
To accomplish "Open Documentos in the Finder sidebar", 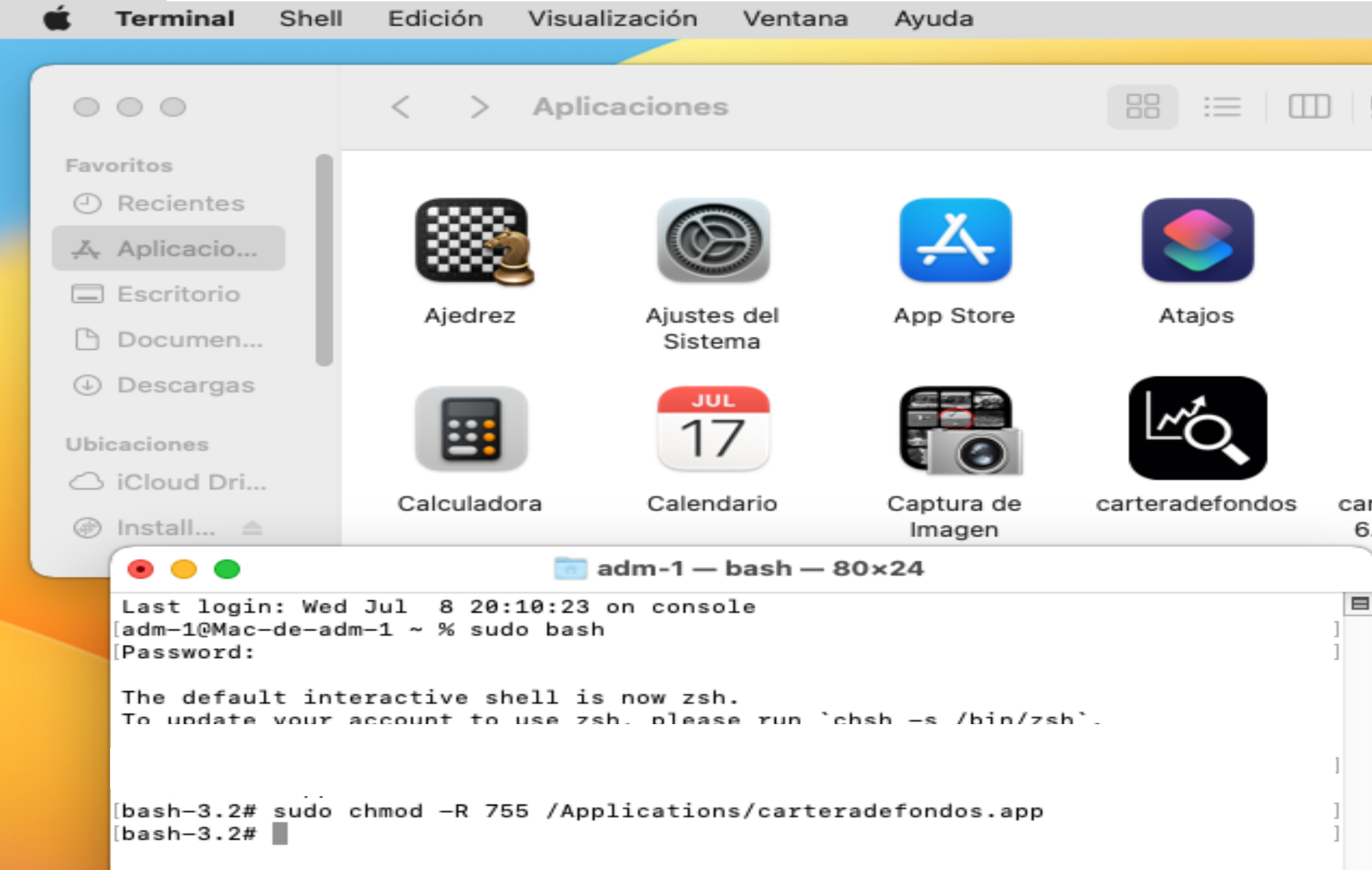I will pos(168,340).
